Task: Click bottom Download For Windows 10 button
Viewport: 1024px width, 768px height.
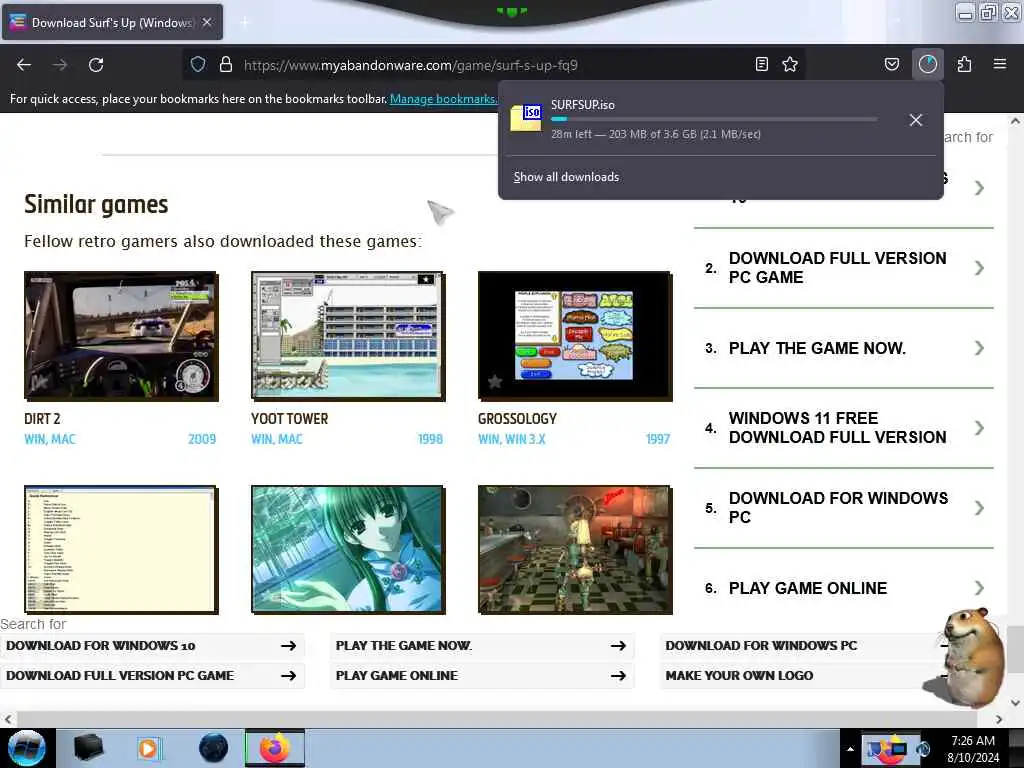Action: pos(152,646)
